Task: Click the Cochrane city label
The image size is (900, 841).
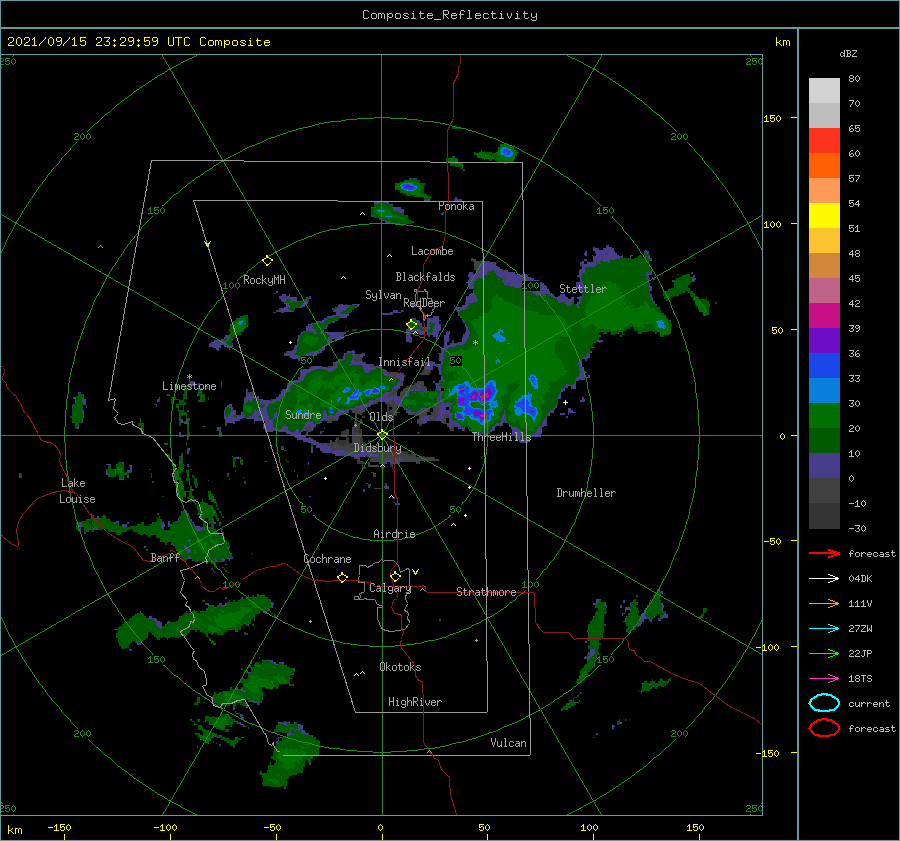Action: 327,559
